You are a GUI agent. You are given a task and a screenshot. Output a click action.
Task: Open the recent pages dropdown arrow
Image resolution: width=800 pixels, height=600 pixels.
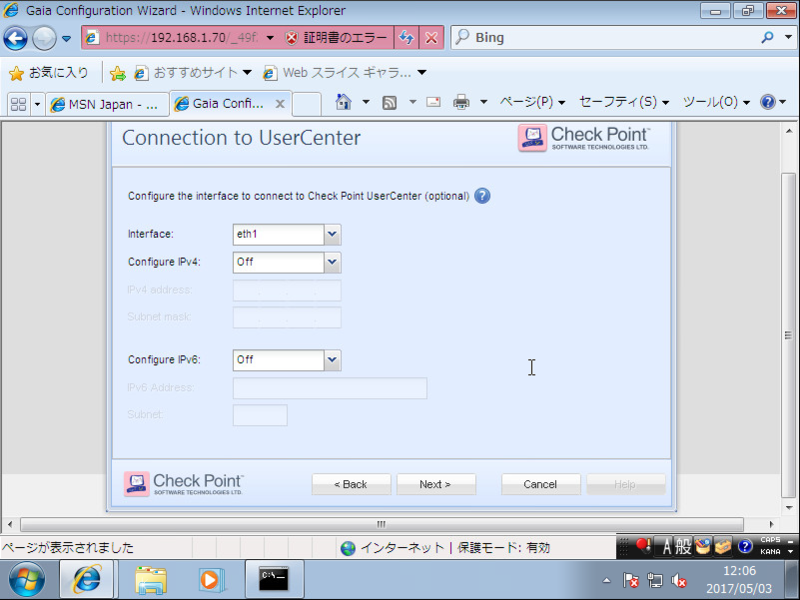(66, 38)
